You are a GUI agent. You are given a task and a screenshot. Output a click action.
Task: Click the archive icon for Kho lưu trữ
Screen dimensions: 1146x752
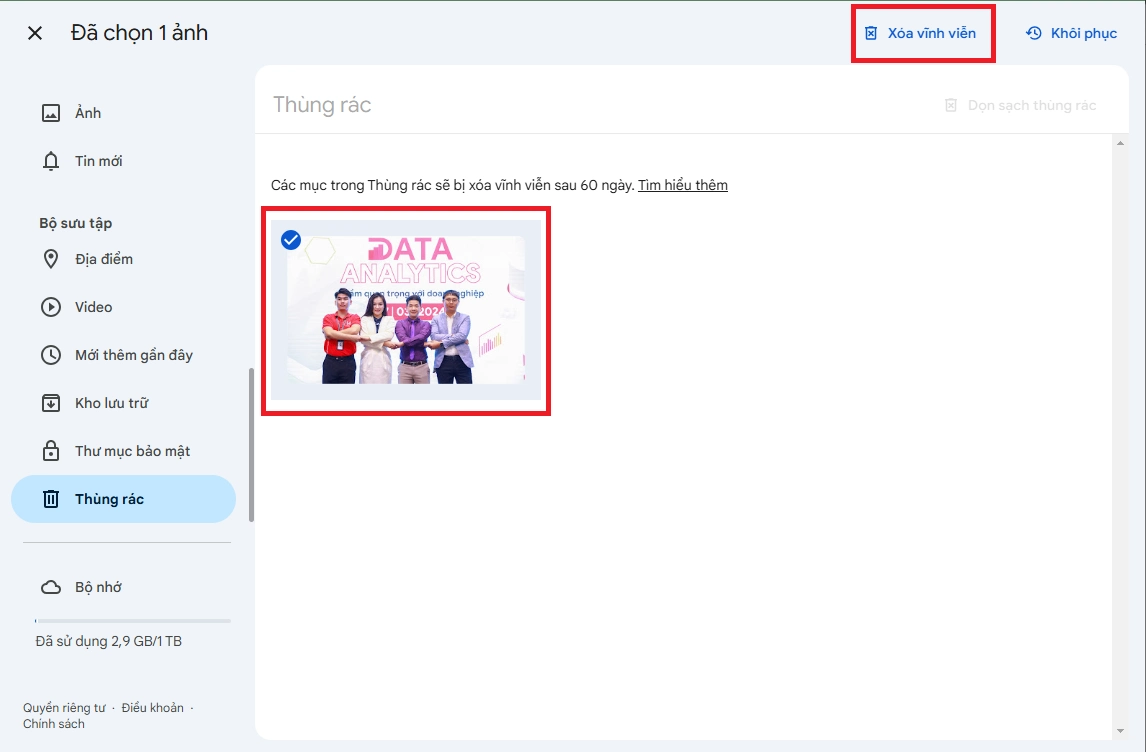(51, 403)
